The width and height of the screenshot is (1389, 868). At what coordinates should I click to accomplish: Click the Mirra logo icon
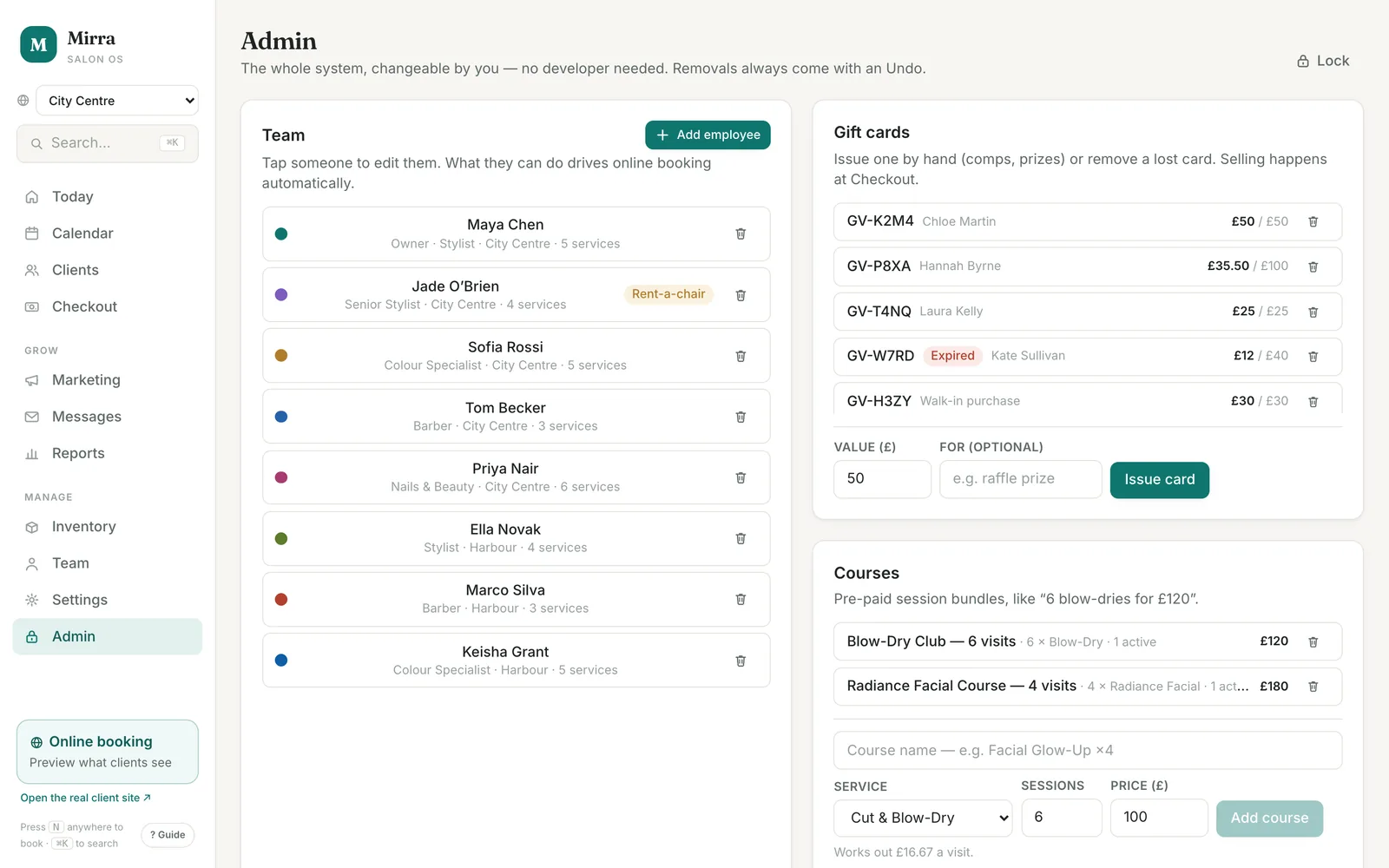pyautogui.click(x=38, y=45)
